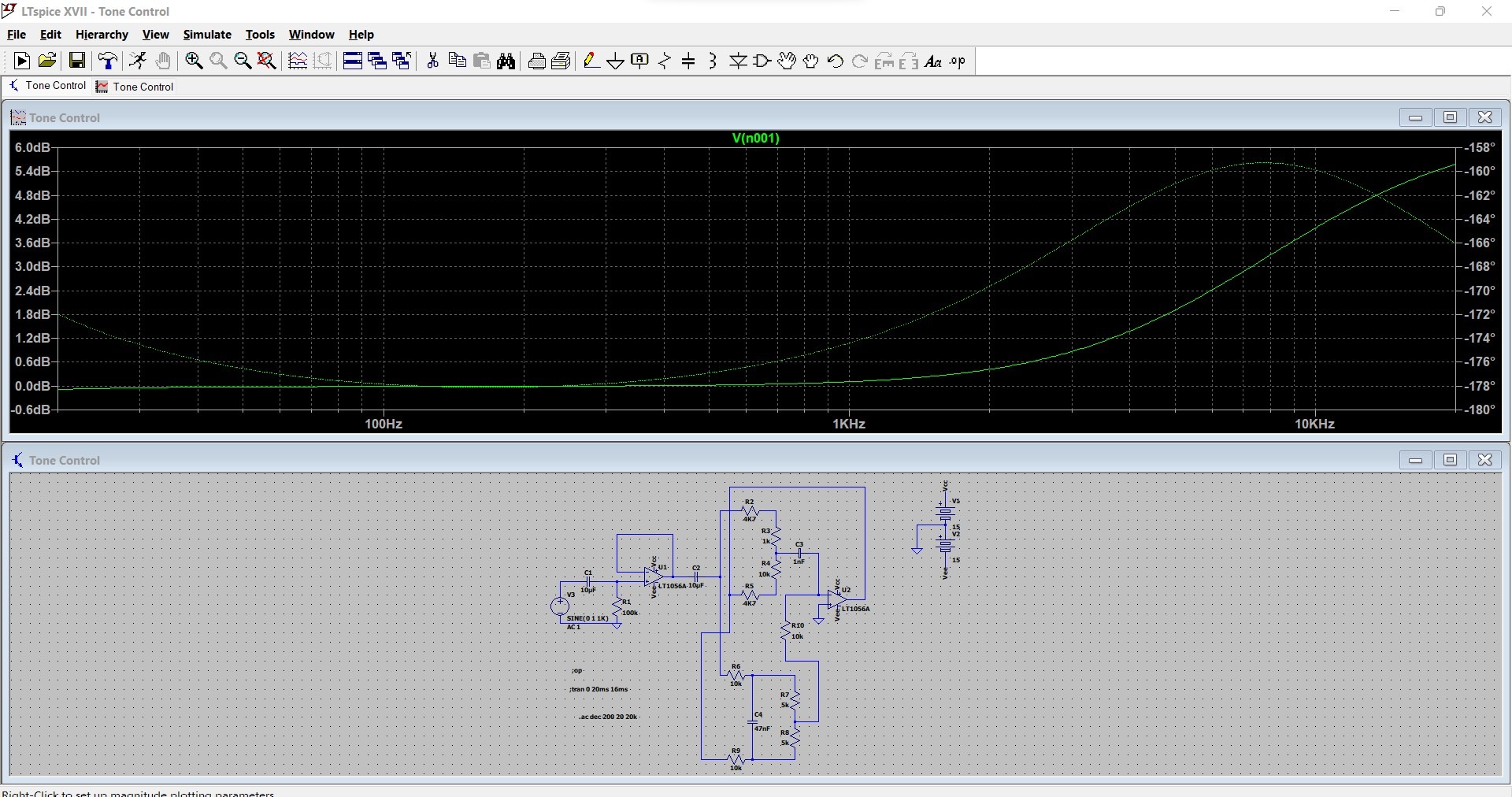Open the Simulate menu
This screenshot has width=1512, height=797.
coord(207,35)
